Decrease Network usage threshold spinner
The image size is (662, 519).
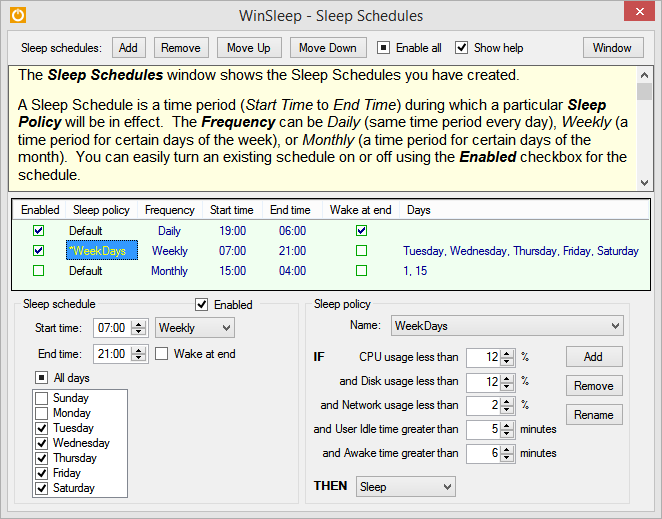pyautogui.click(x=507, y=409)
